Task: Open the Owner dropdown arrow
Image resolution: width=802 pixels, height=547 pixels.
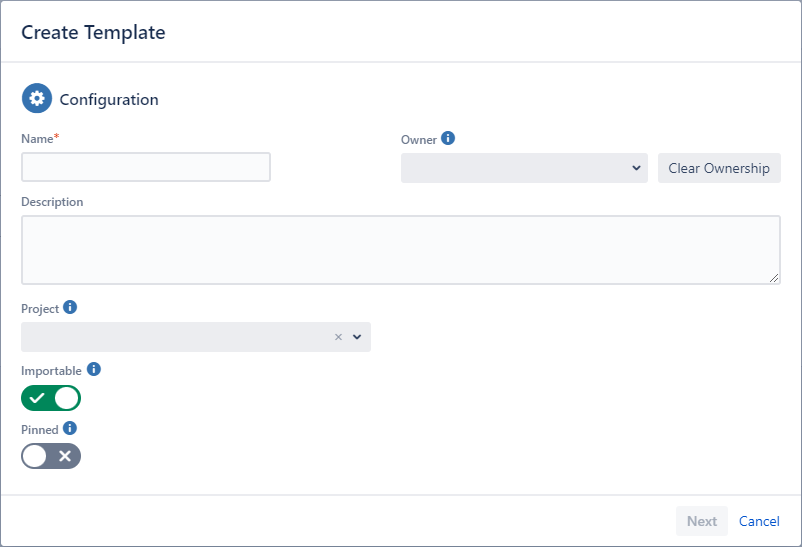Action: pos(636,168)
